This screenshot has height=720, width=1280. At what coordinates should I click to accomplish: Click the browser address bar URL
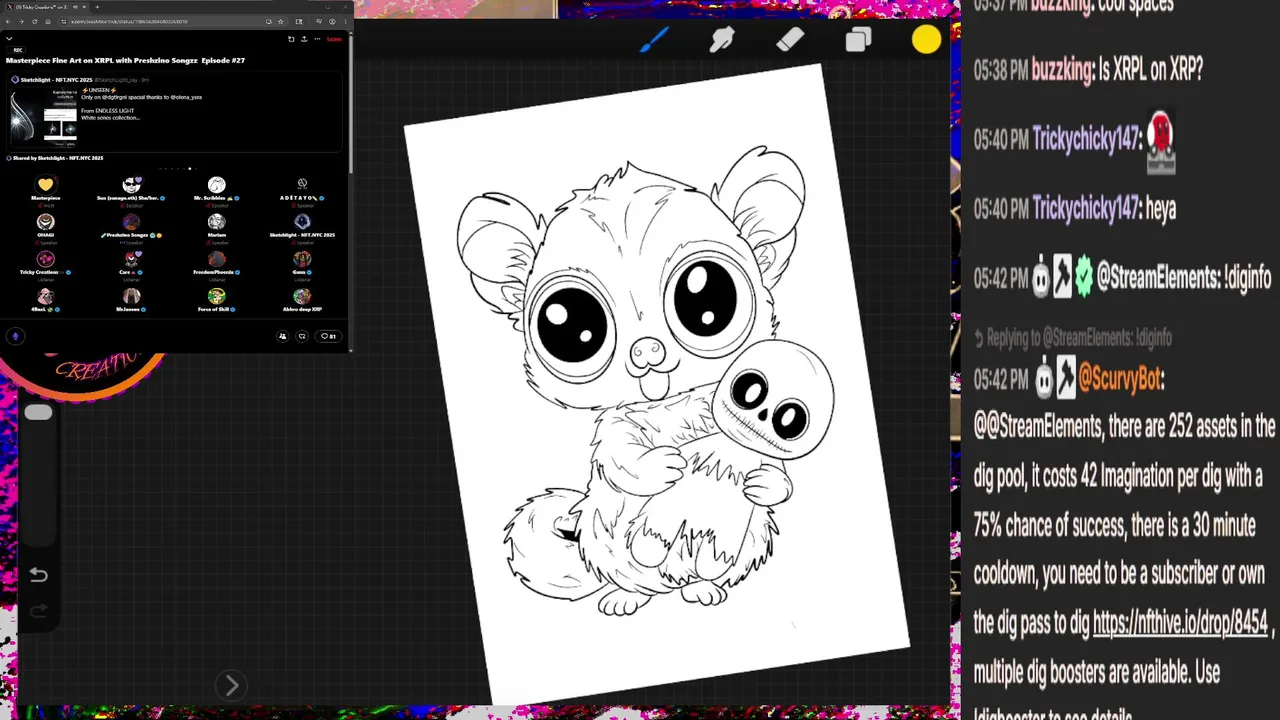point(129,21)
